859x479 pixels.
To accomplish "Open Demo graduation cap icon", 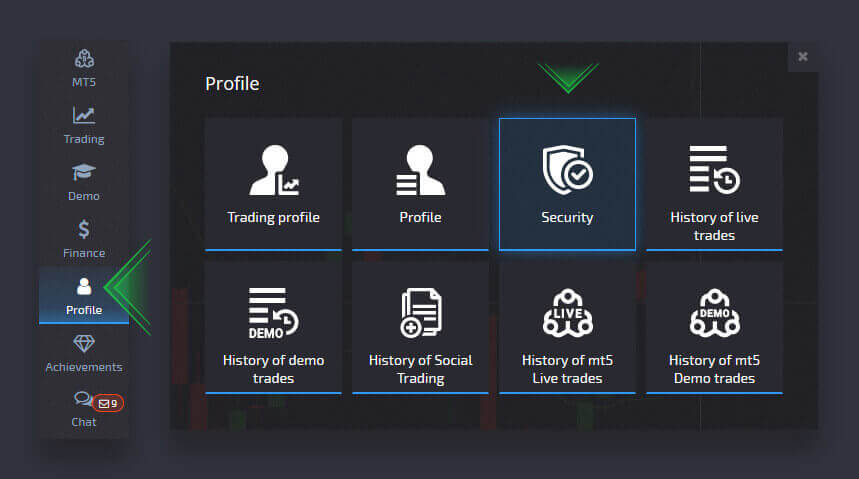I will point(84,173).
